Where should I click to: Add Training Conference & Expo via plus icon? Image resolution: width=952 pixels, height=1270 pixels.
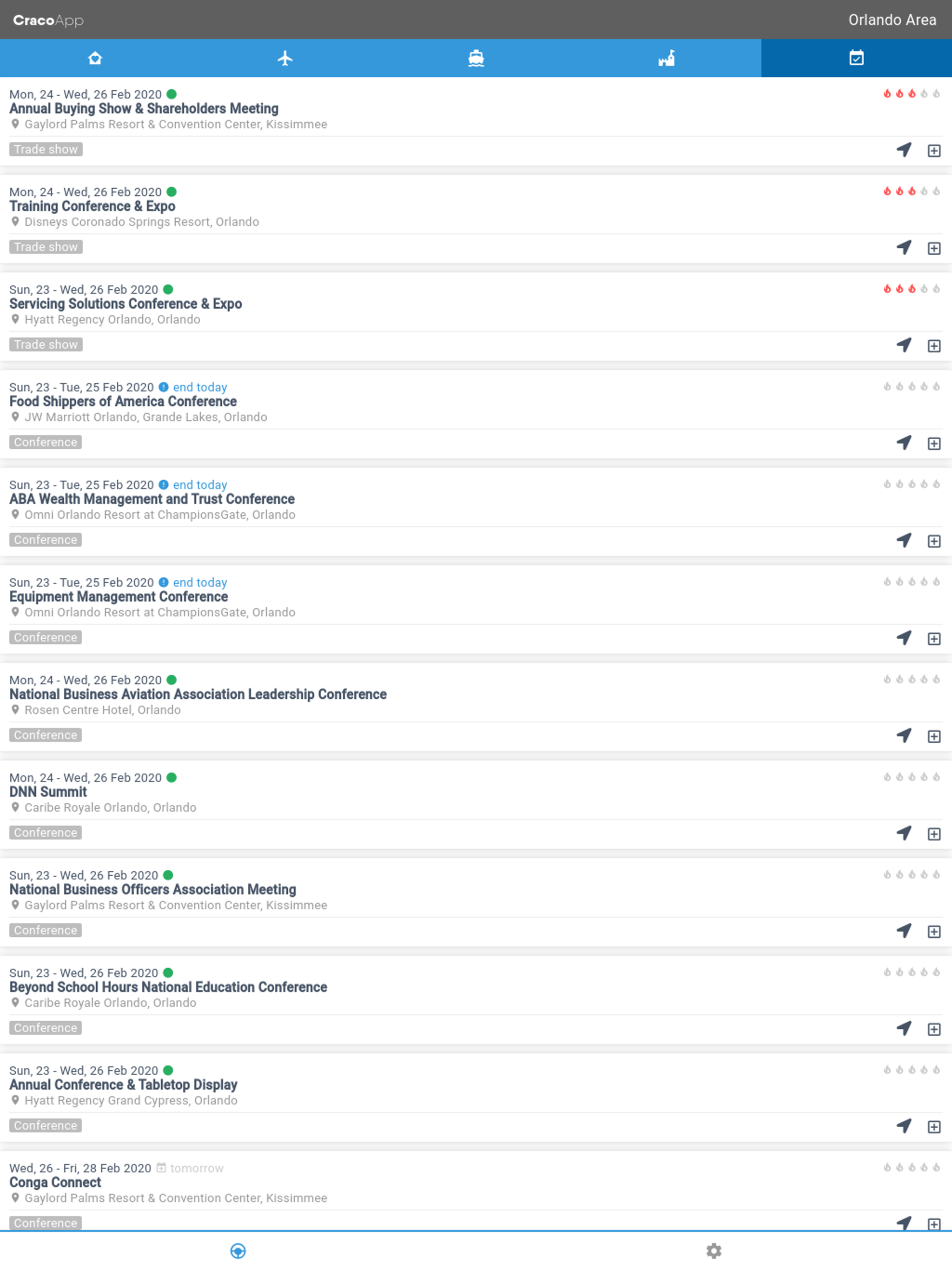point(934,247)
